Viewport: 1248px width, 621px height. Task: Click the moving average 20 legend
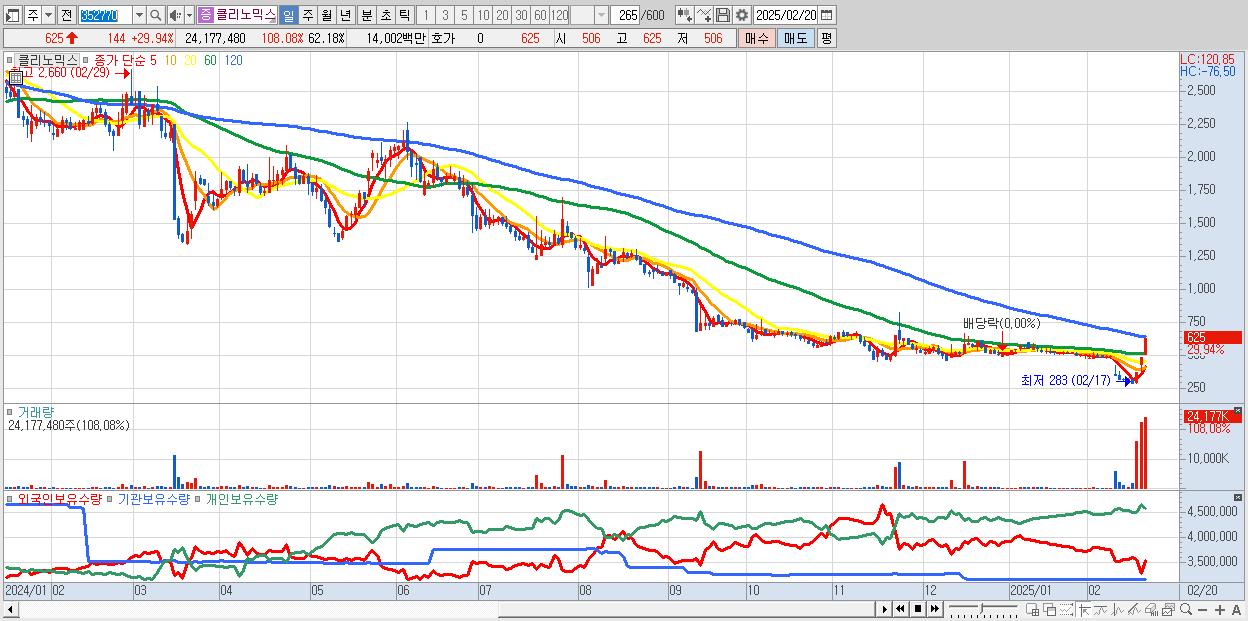point(190,60)
